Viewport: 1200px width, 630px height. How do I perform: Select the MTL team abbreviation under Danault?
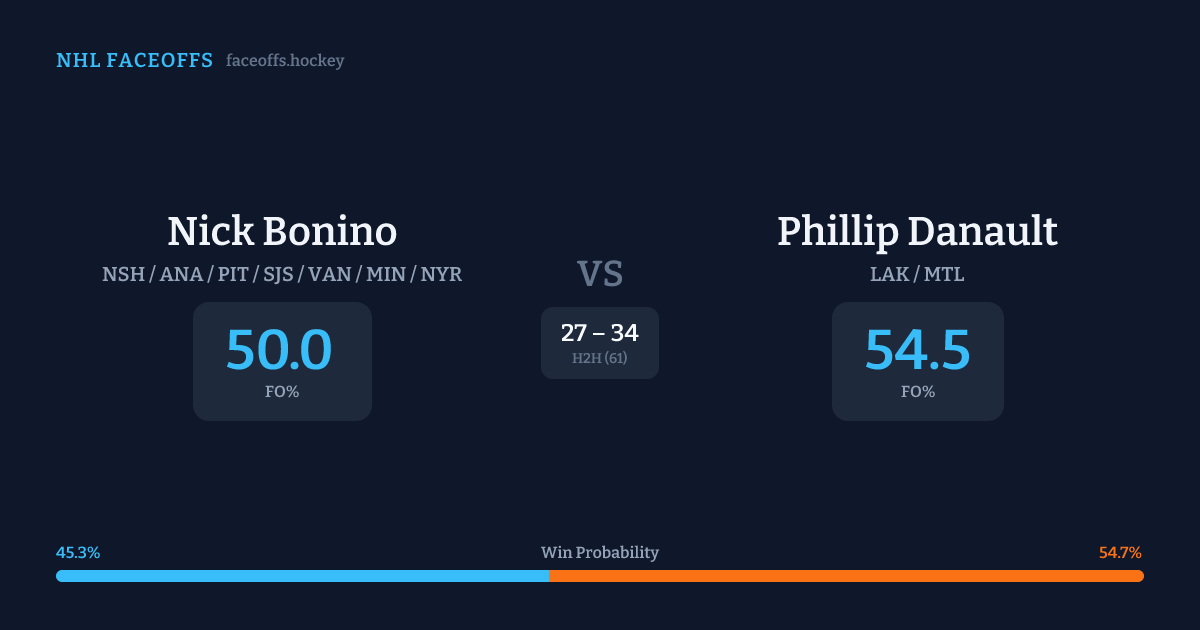(944, 274)
